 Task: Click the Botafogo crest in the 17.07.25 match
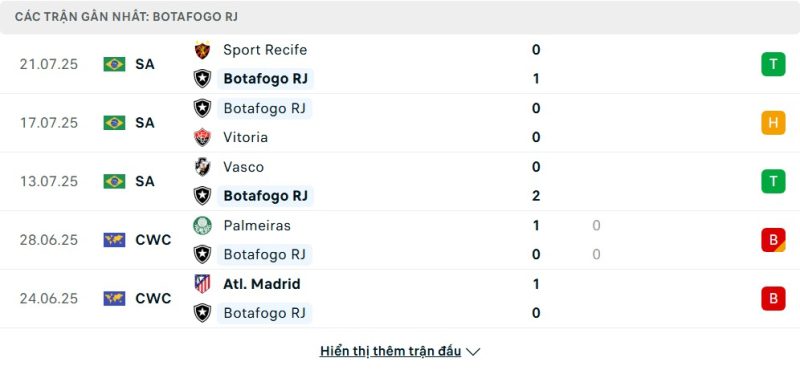(x=202, y=108)
